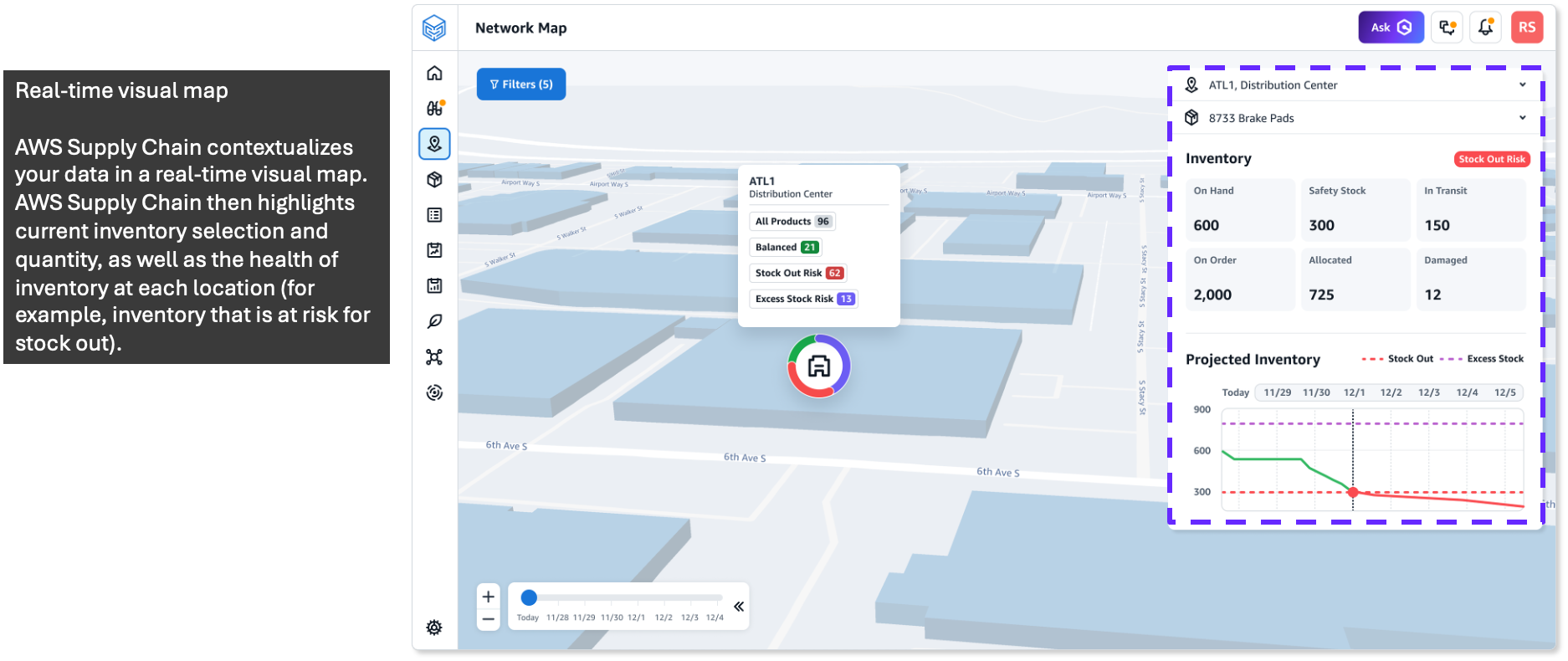Click the Stock Out Risk red badge

(x=1492, y=159)
